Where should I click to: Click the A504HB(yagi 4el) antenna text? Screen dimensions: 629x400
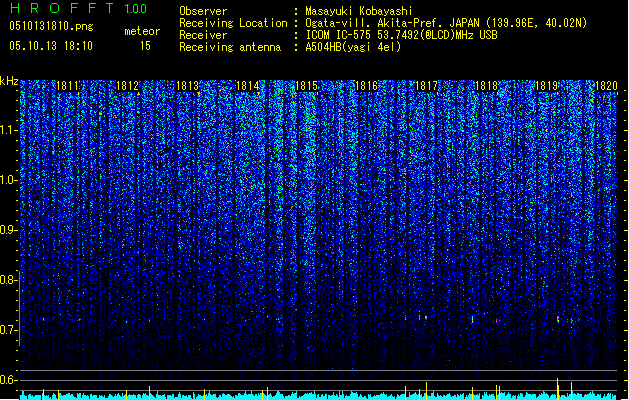tap(353, 47)
